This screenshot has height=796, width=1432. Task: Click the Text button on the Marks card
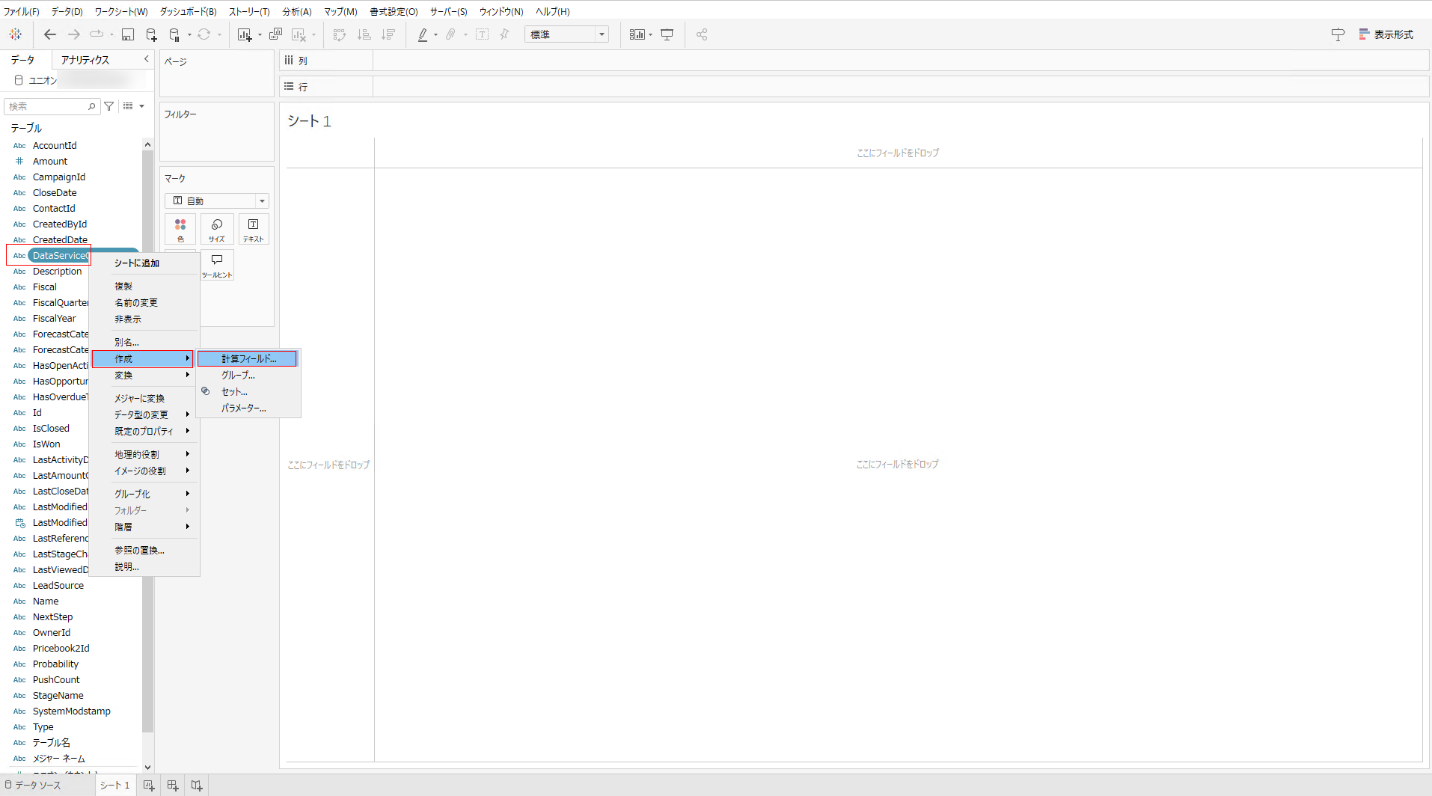252,228
